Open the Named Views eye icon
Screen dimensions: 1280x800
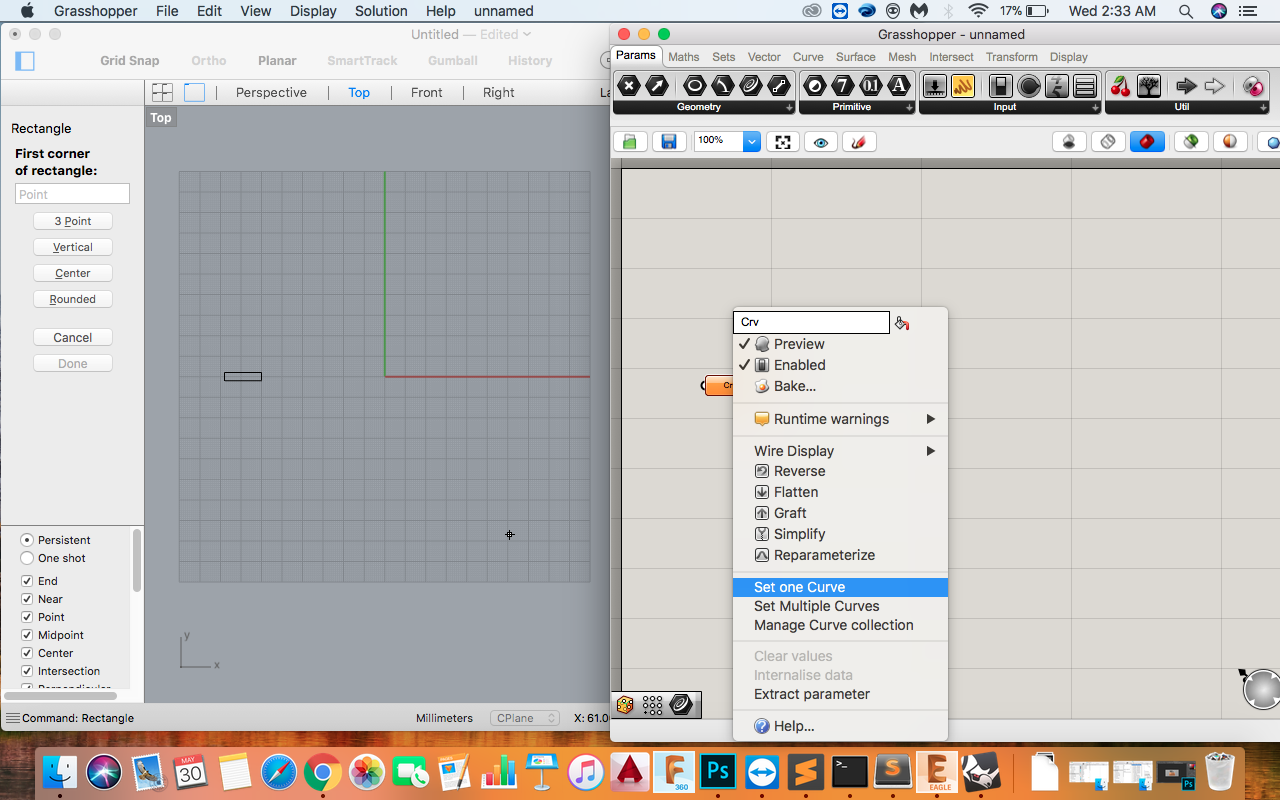click(821, 142)
